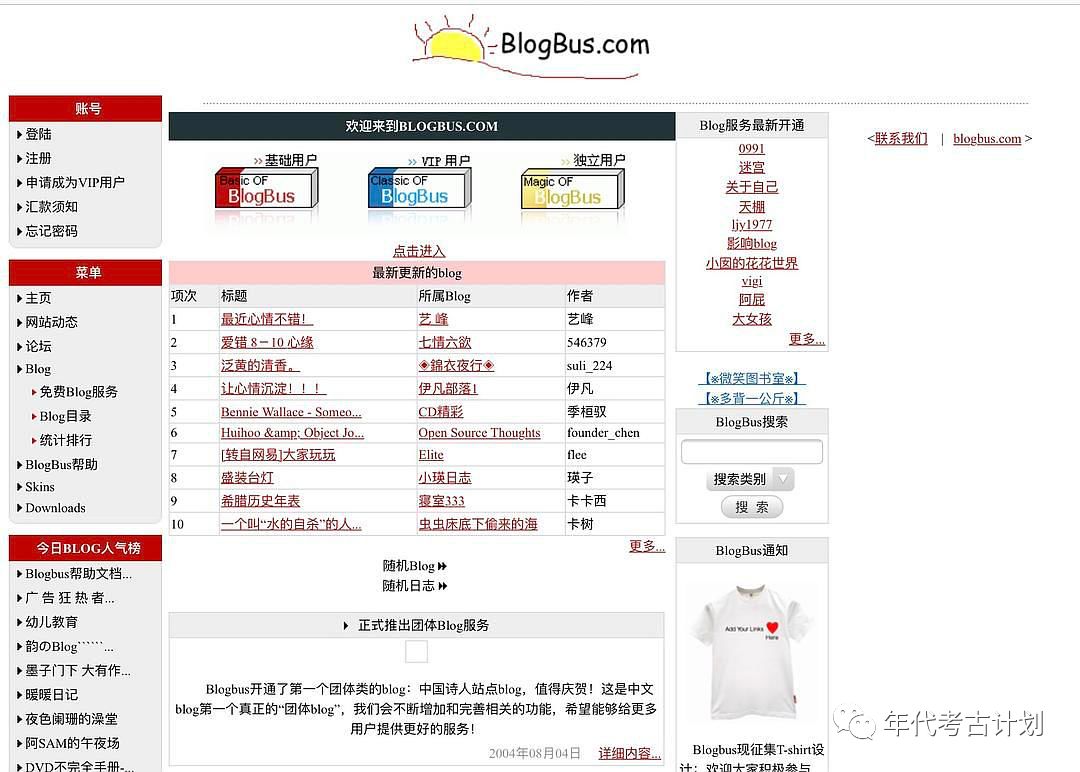The image size is (1080, 772).
Task: Open post [转自网易]大家玩玩
Action: [278, 455]
